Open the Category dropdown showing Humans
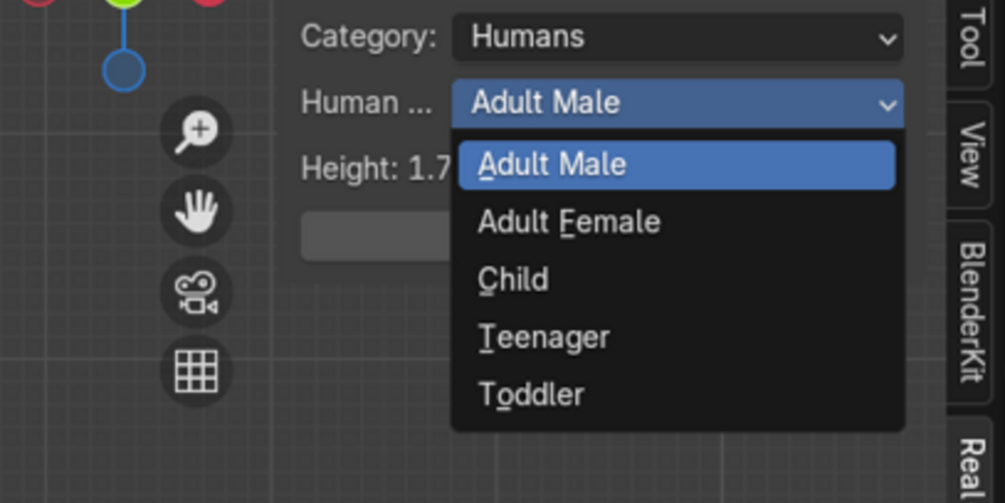Screen dimensions: 1005x503 [x=677, y=38]
